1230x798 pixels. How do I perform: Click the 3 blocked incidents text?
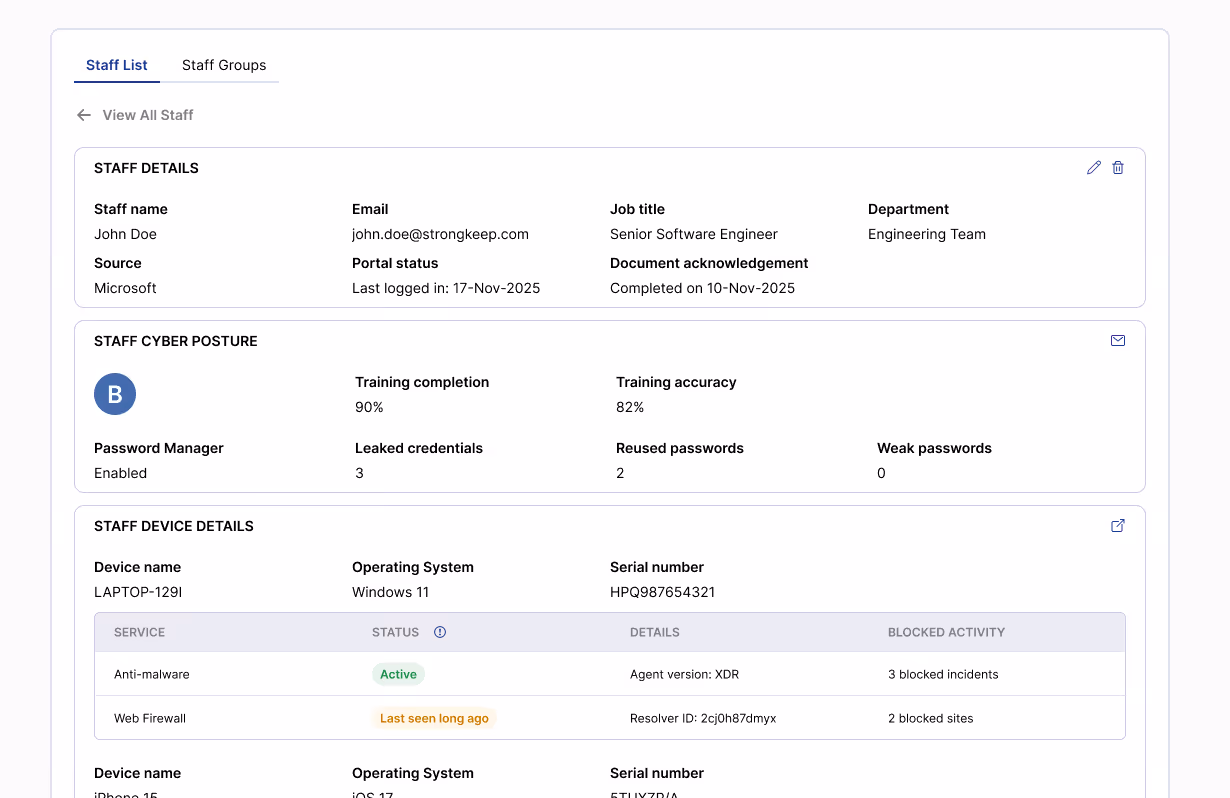tap(943, 674)
